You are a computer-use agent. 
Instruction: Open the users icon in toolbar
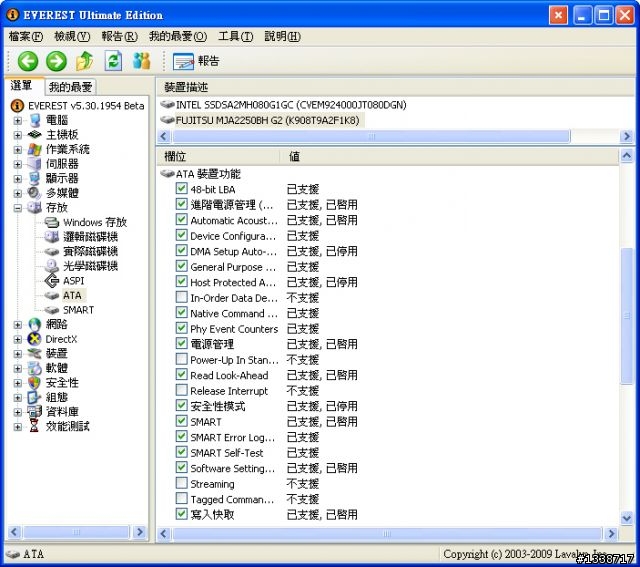click(x=142, y=61)
